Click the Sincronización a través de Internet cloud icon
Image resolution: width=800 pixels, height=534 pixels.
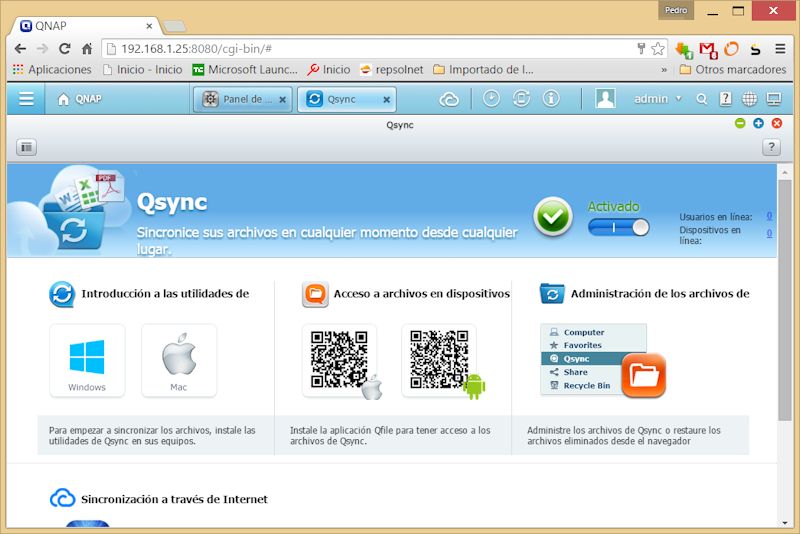pos(63,498)
